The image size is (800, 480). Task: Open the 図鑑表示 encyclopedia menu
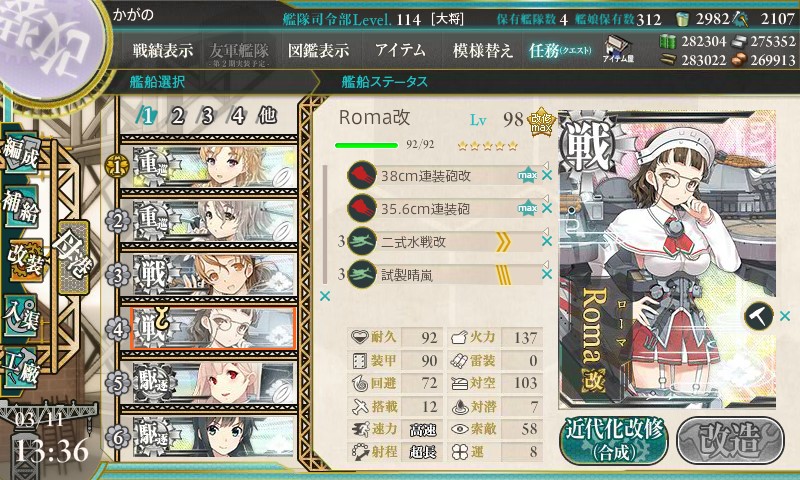(x=318, y=50)
